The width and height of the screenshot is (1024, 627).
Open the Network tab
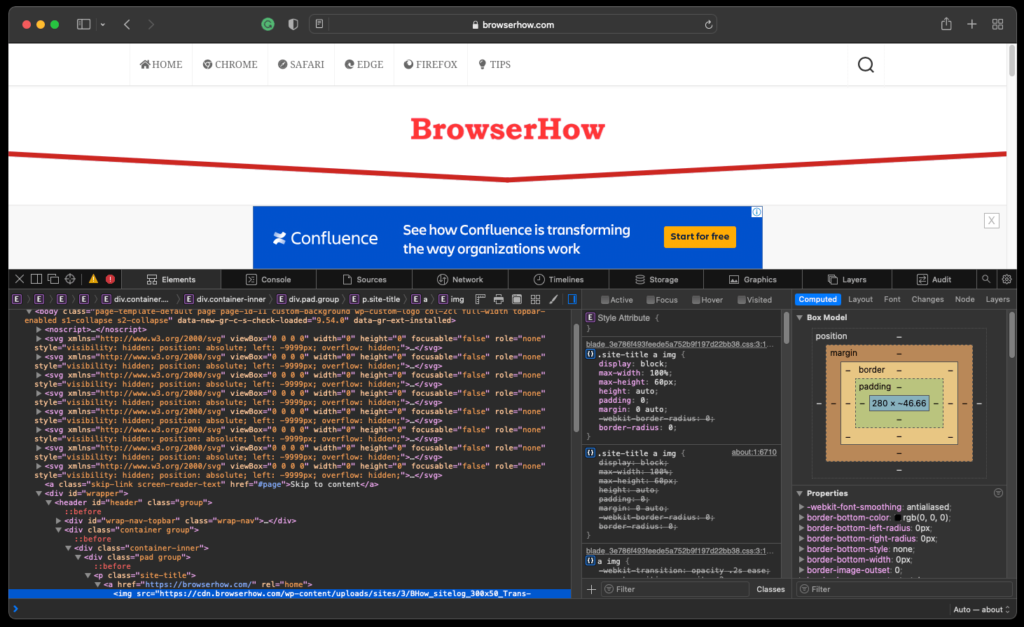click(x=460, y=279)
